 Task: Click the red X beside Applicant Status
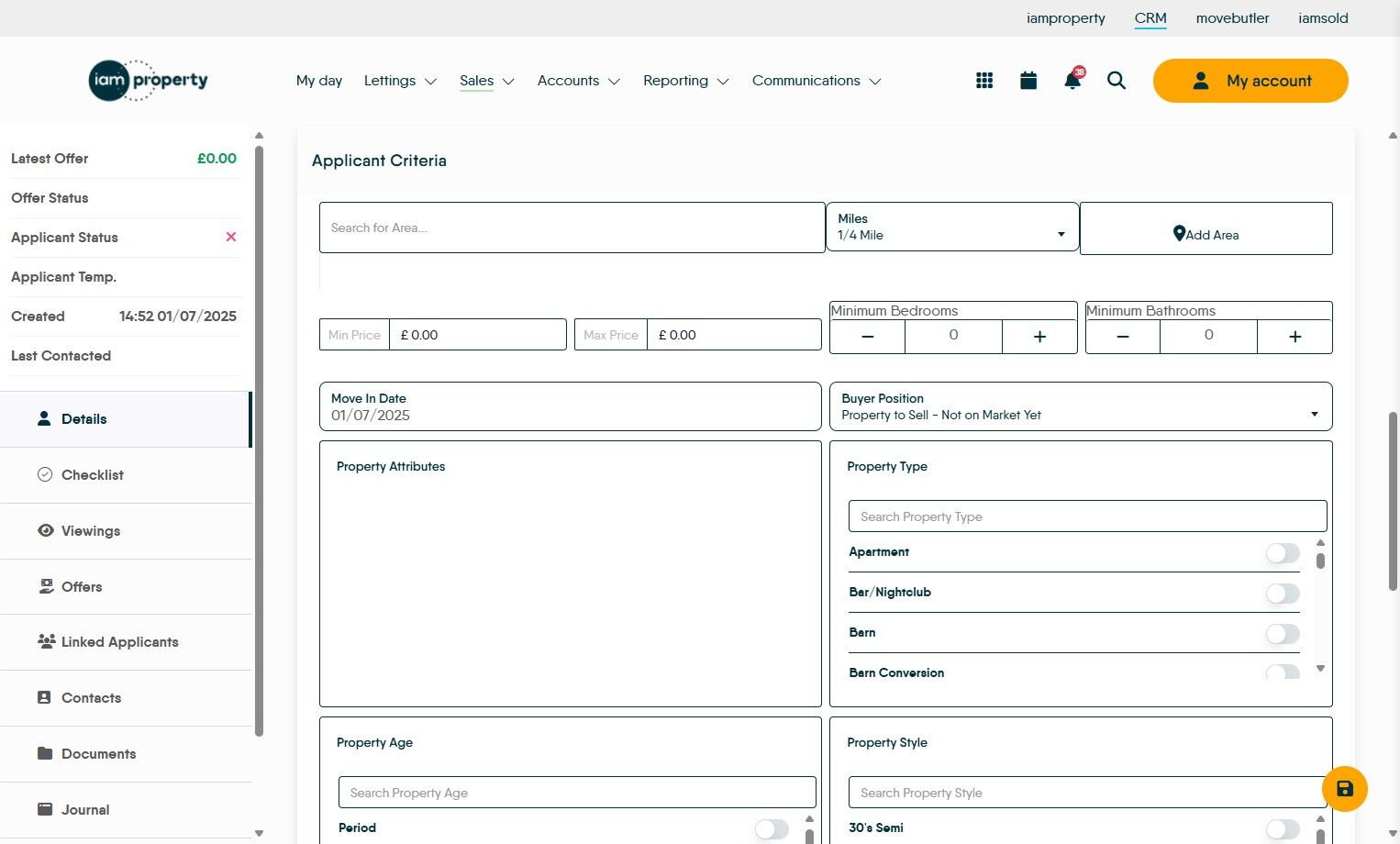[x=231, y=238]
